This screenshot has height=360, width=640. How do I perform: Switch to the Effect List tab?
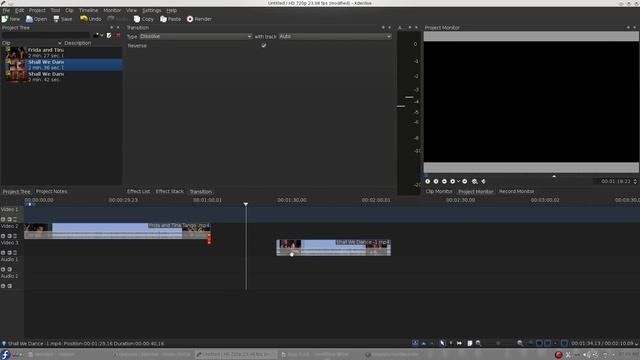click(138, 191)
